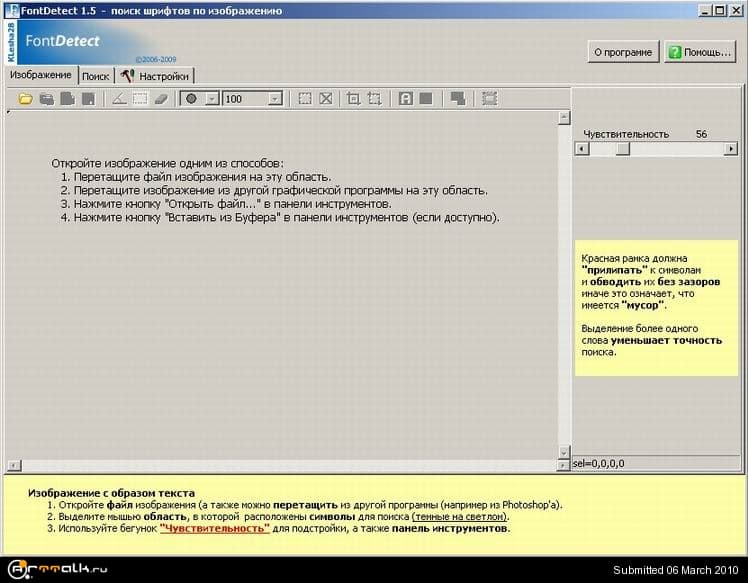Select the pencil line drawing tool
The height and width of the screenshot is (583, 748).
(x=119, y=99)
